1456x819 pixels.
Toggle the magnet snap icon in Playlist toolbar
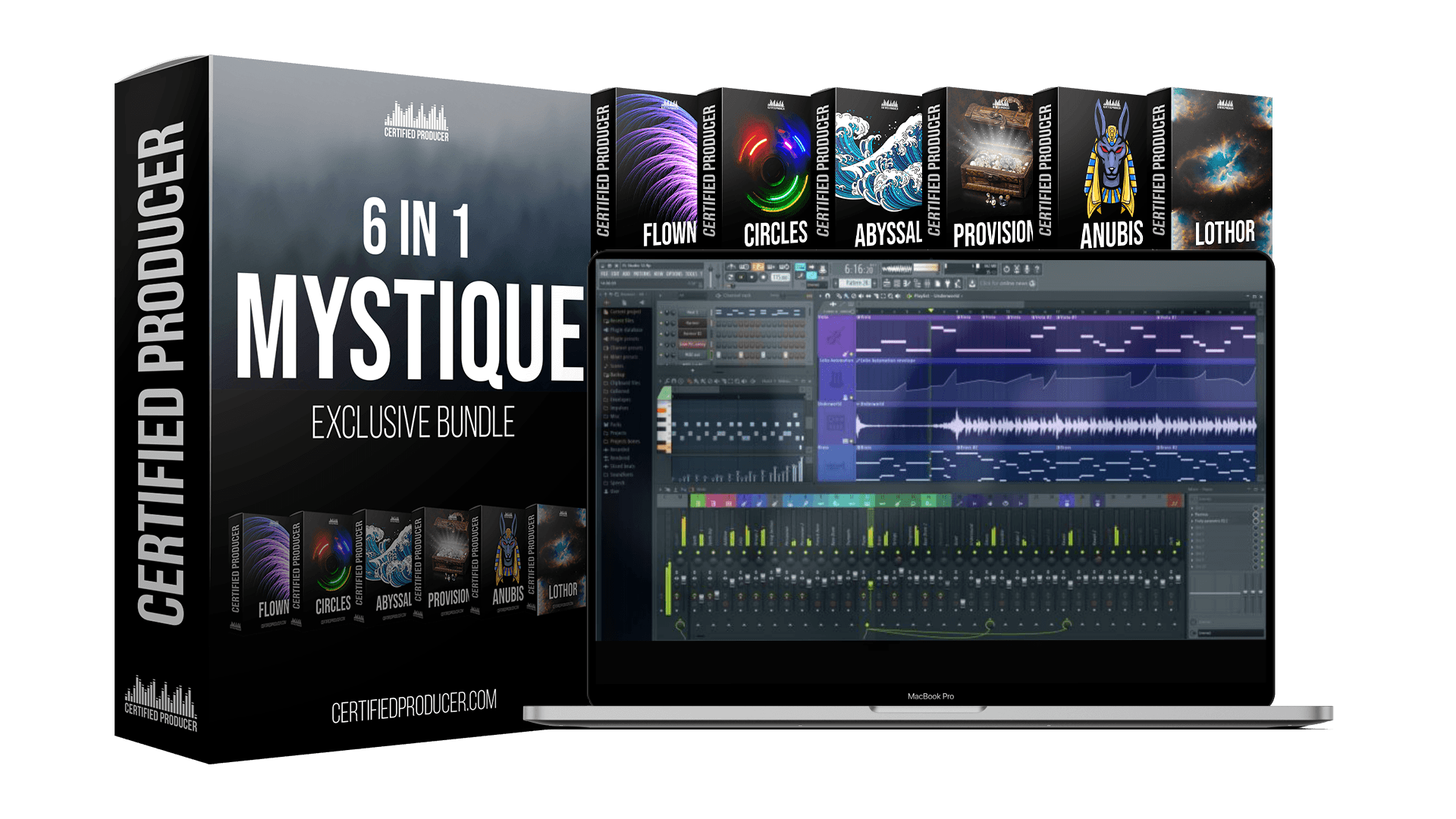(827, 296)
